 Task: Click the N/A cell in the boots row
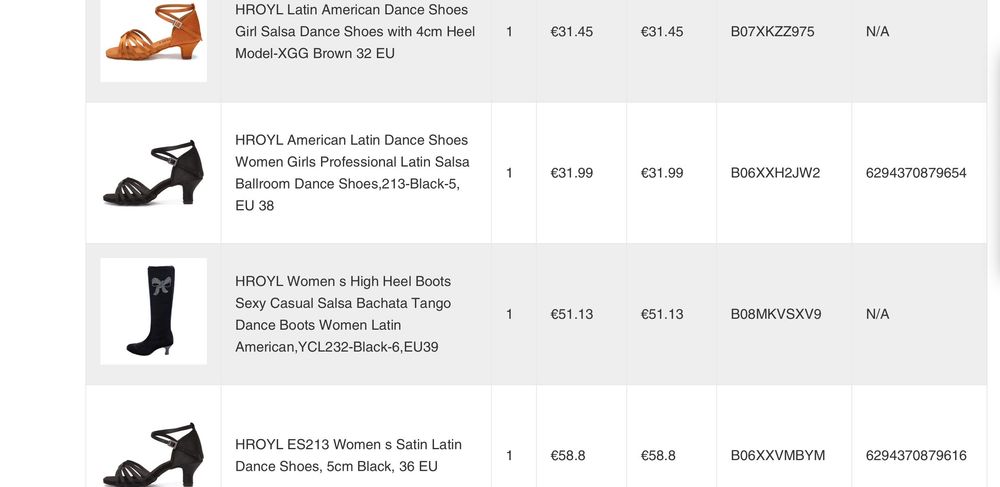877,314
